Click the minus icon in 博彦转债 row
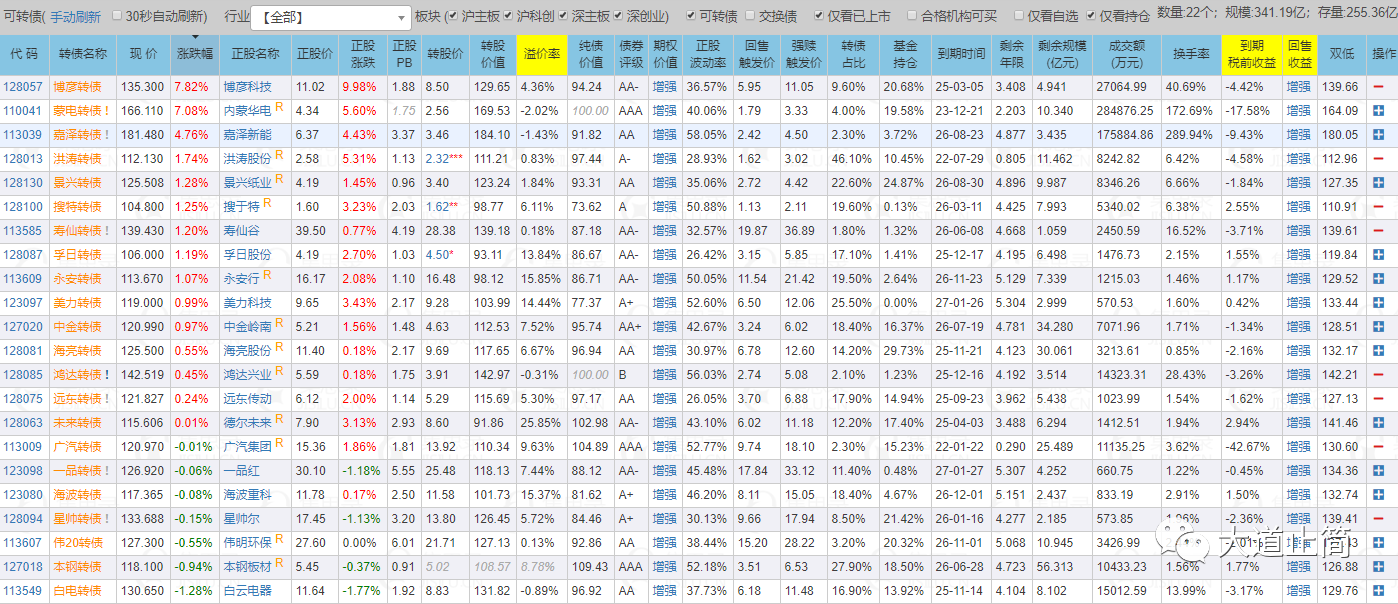The image size is (1398, 604). (1379, 87)
